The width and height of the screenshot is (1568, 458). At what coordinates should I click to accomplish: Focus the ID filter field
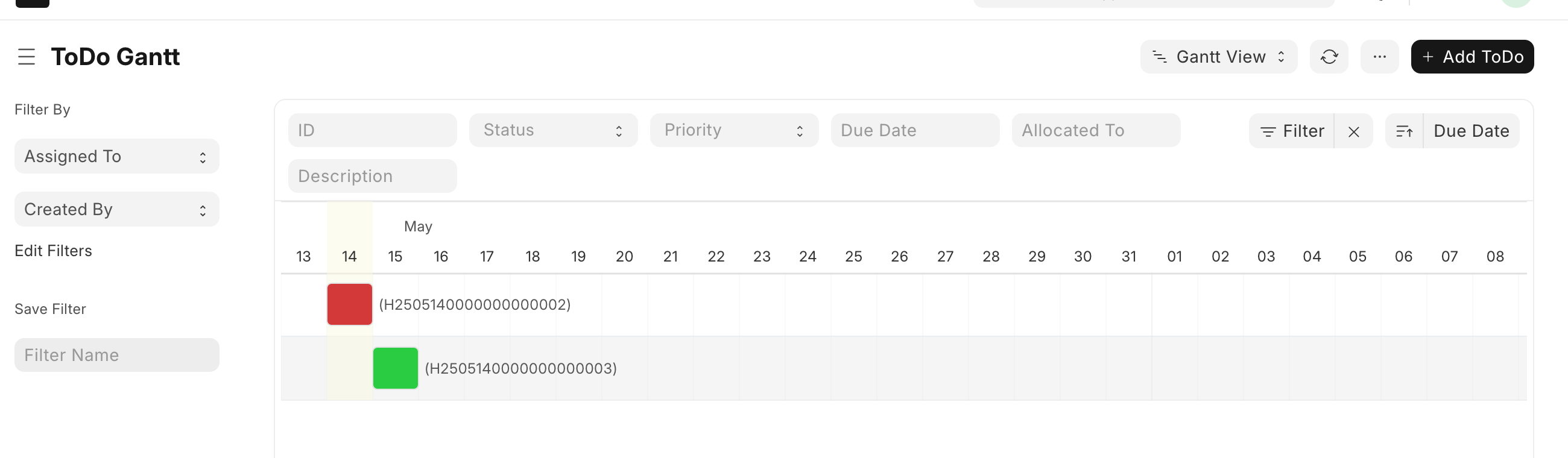pos(372,130)
